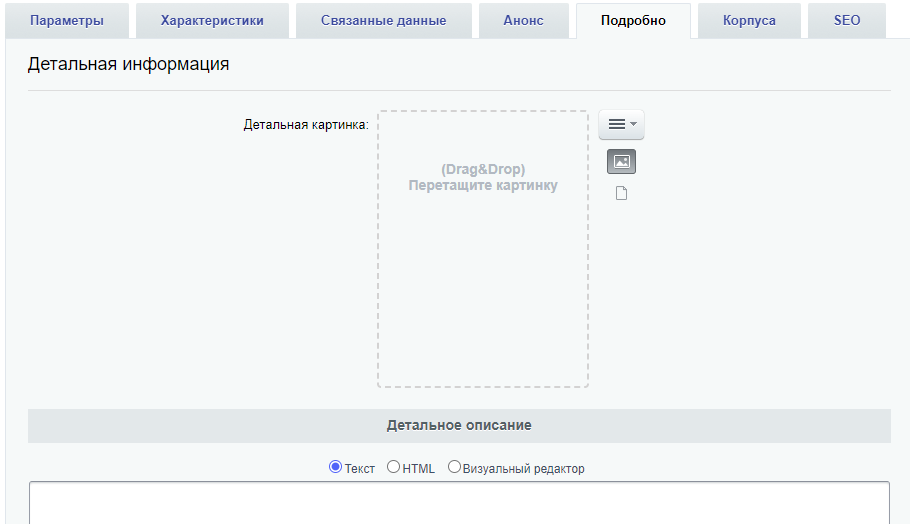Expand the small arrow beside hamburger lines
Image resolution: width=910 pixels, height=524 pixels.
point(633,124)
